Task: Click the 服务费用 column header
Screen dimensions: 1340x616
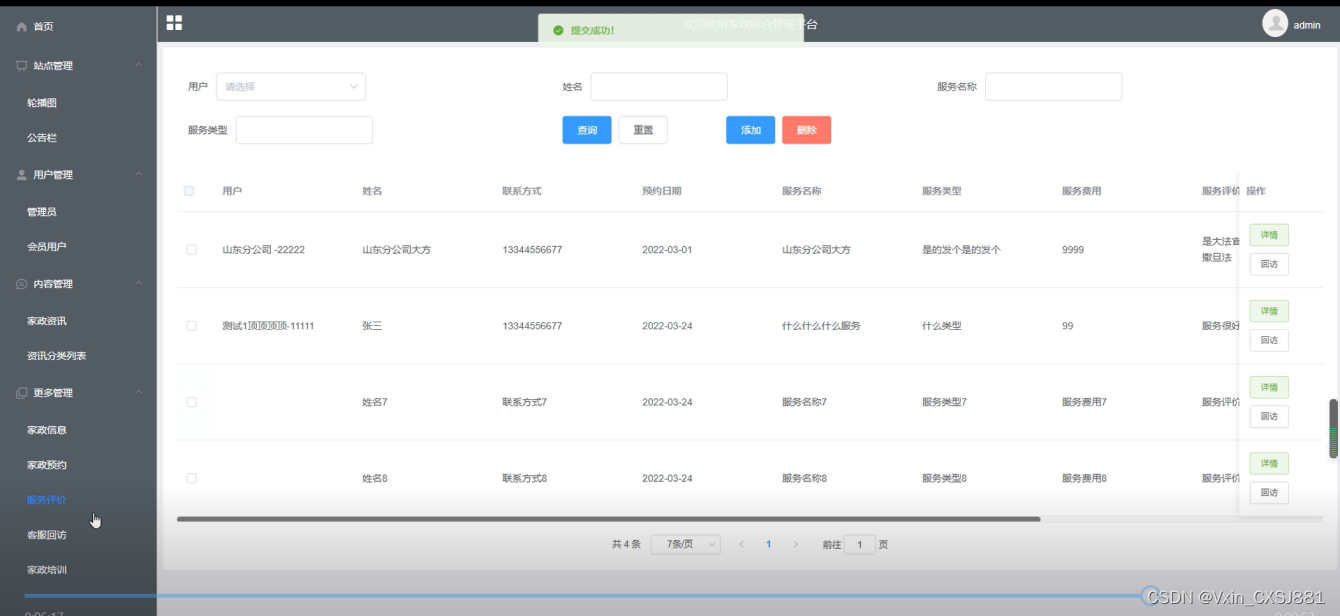Action: click(1082, 191)
